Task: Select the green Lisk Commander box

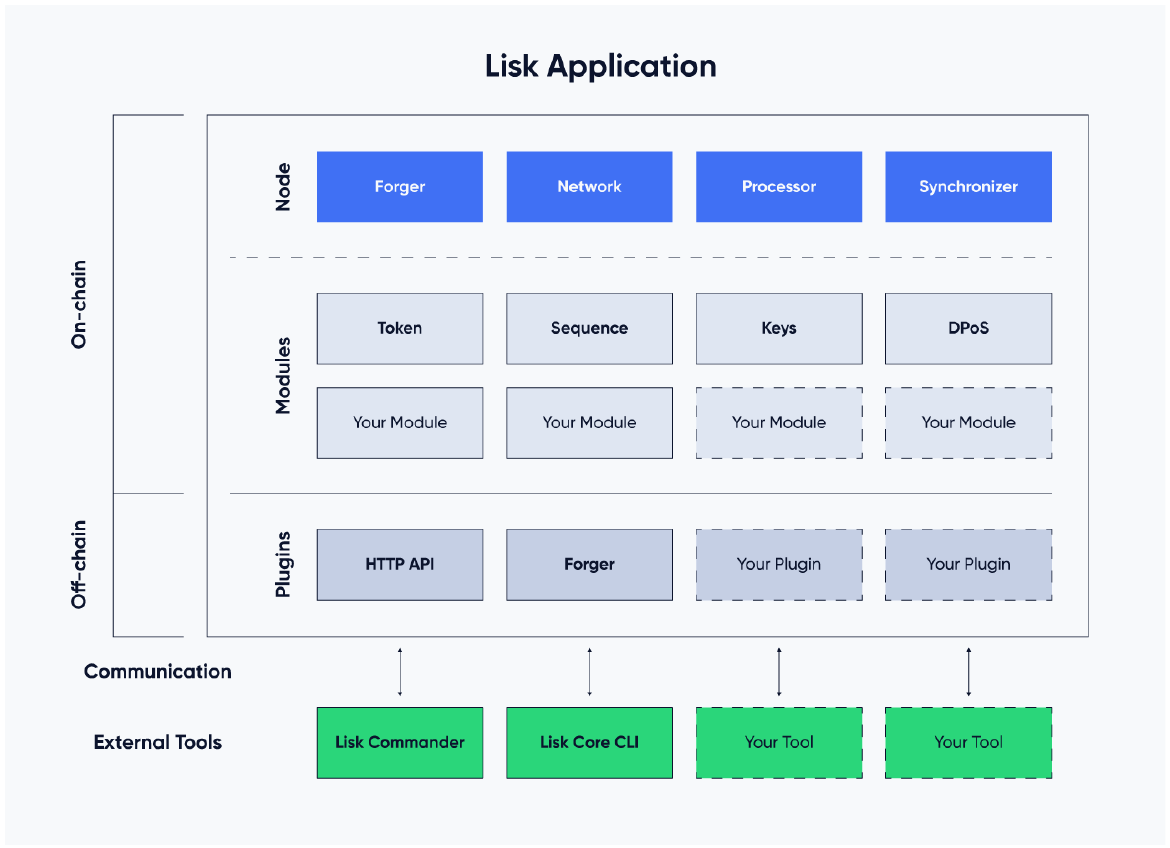Action: coord(400,743)
